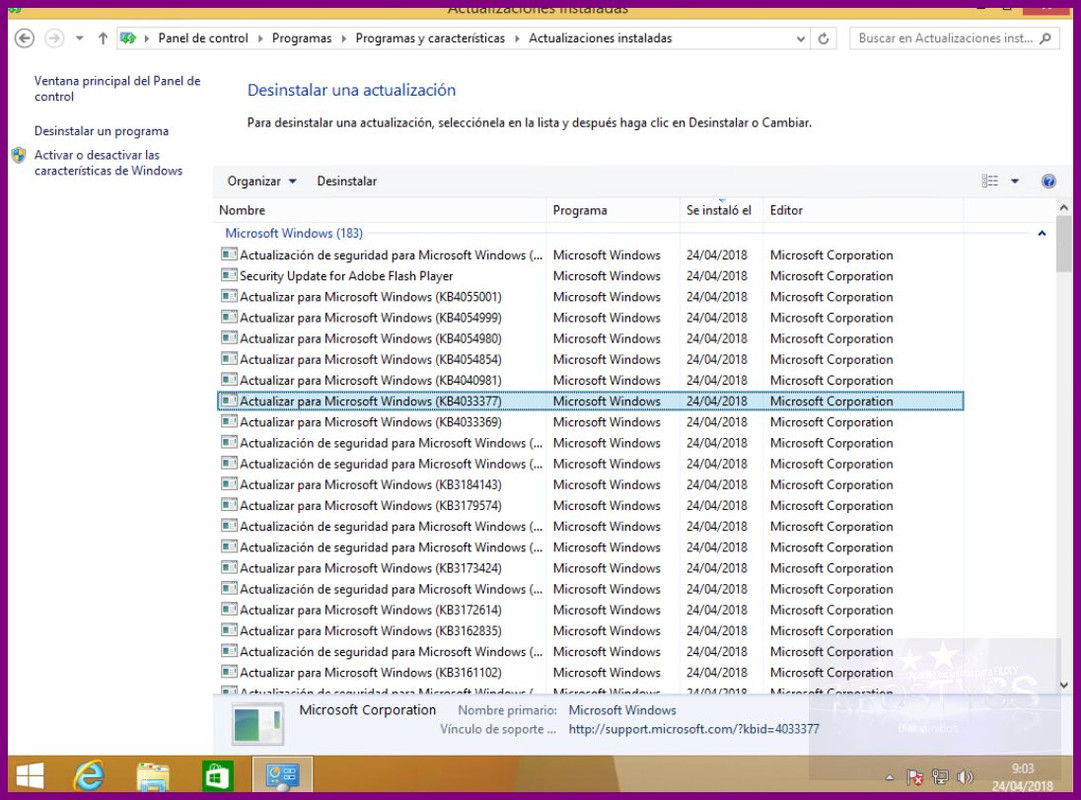Click the Control Panel icon in address bar

[x=128, y=39]
